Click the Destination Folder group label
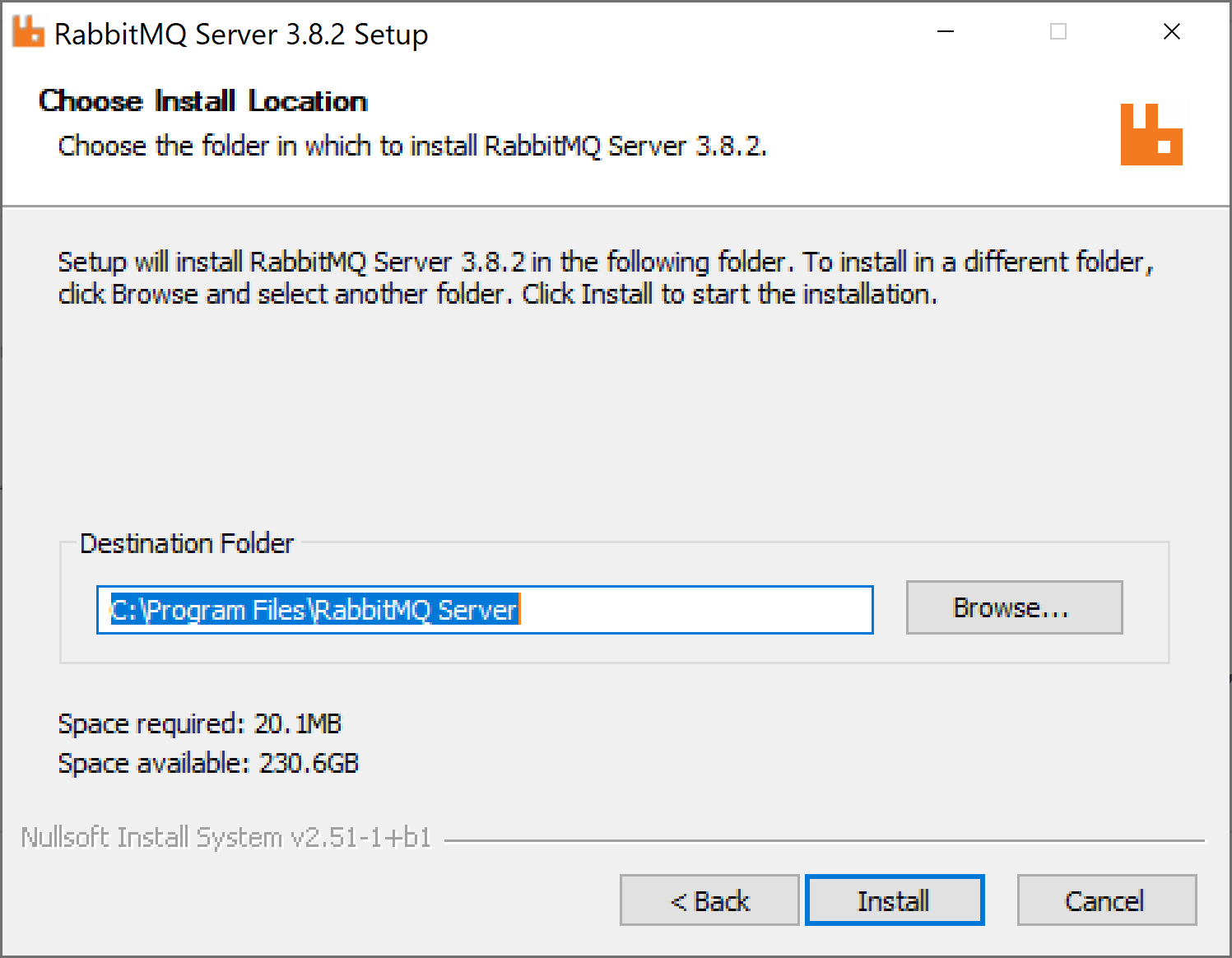 coord(187,543)
